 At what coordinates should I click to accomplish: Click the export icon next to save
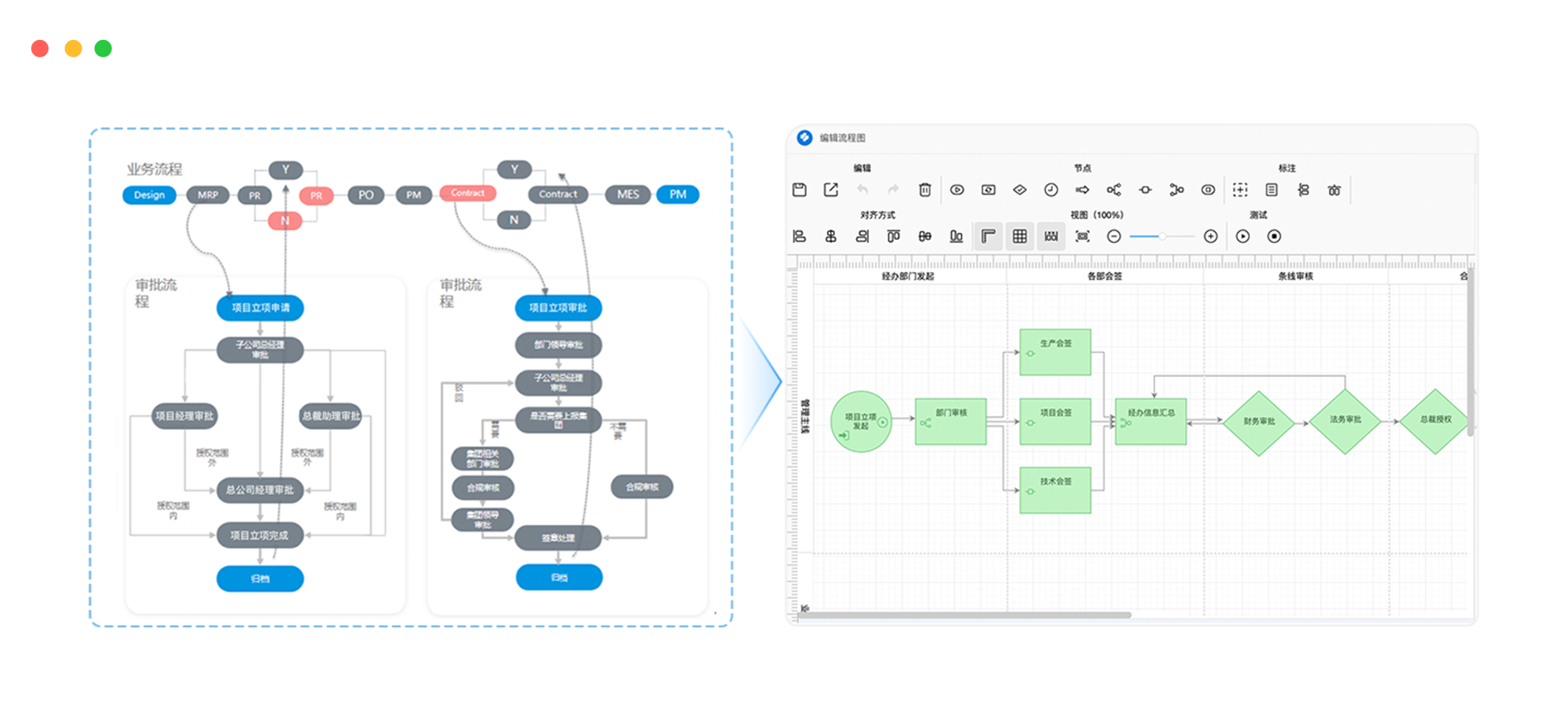click(831, 190)
